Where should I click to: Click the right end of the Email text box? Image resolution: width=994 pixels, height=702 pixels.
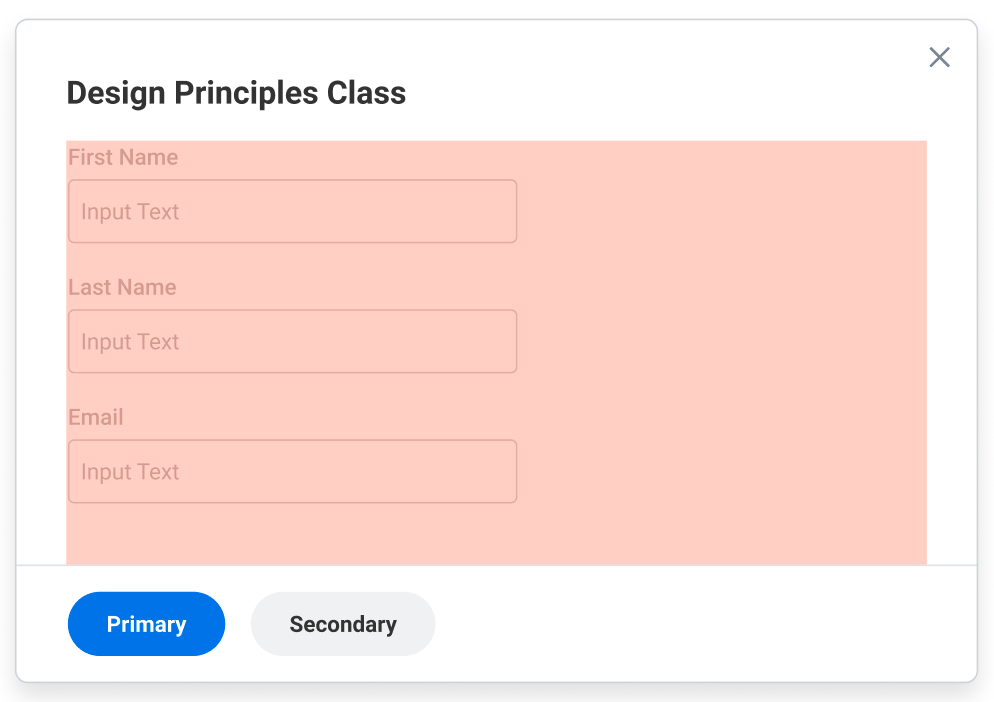[495, 472]
